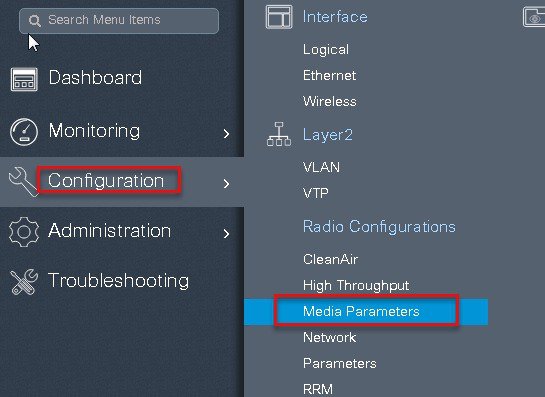Image resolution: width=545 pixels, height=397 pixels.
Task: Open the CleanAir settings link
Action: 330,259
